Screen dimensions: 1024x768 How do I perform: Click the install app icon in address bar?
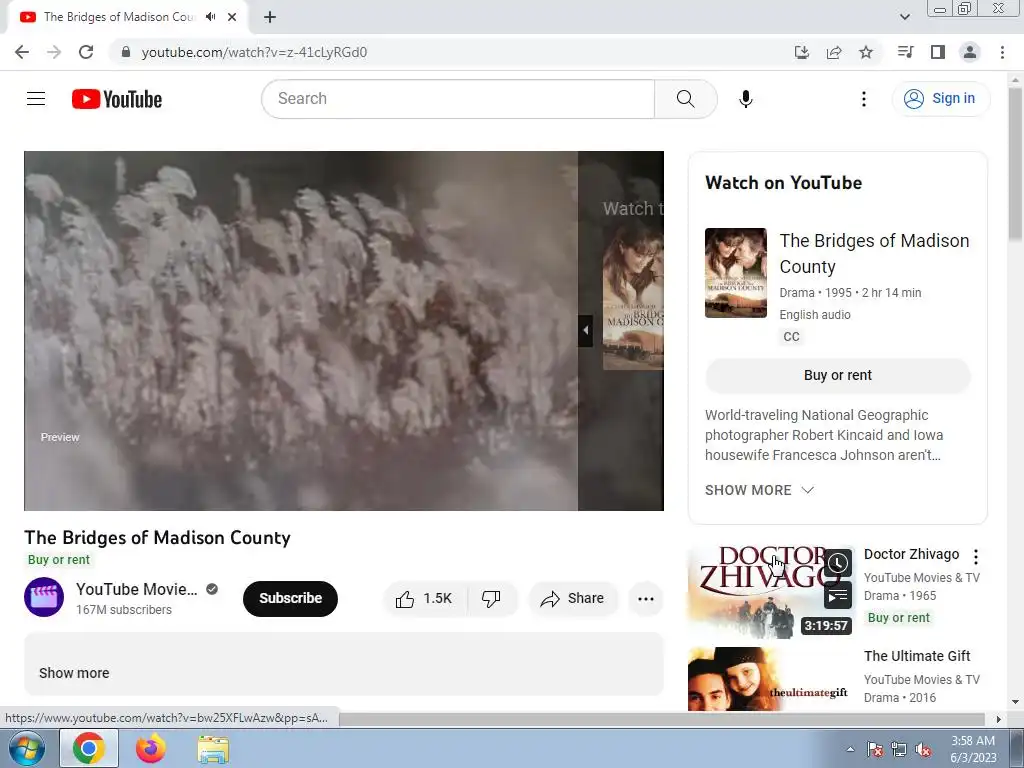[x=802, y=52]
